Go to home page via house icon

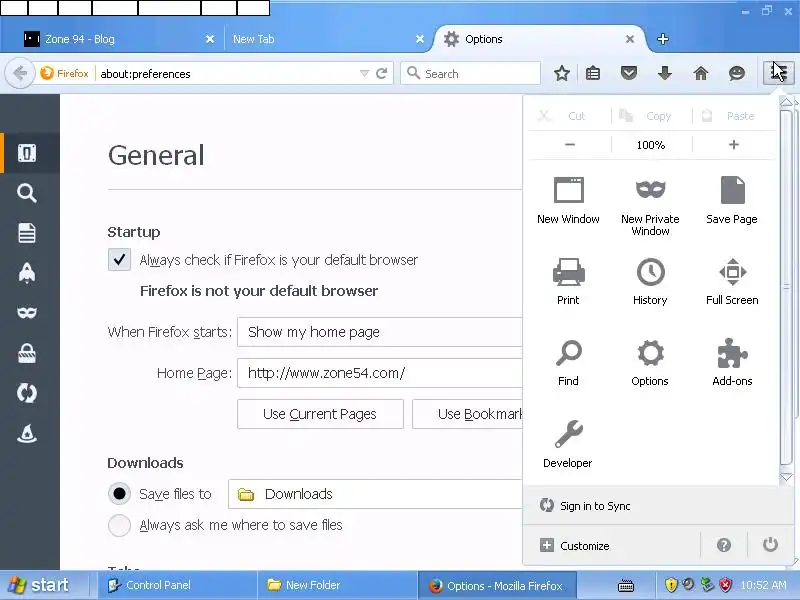click(701, 73)
